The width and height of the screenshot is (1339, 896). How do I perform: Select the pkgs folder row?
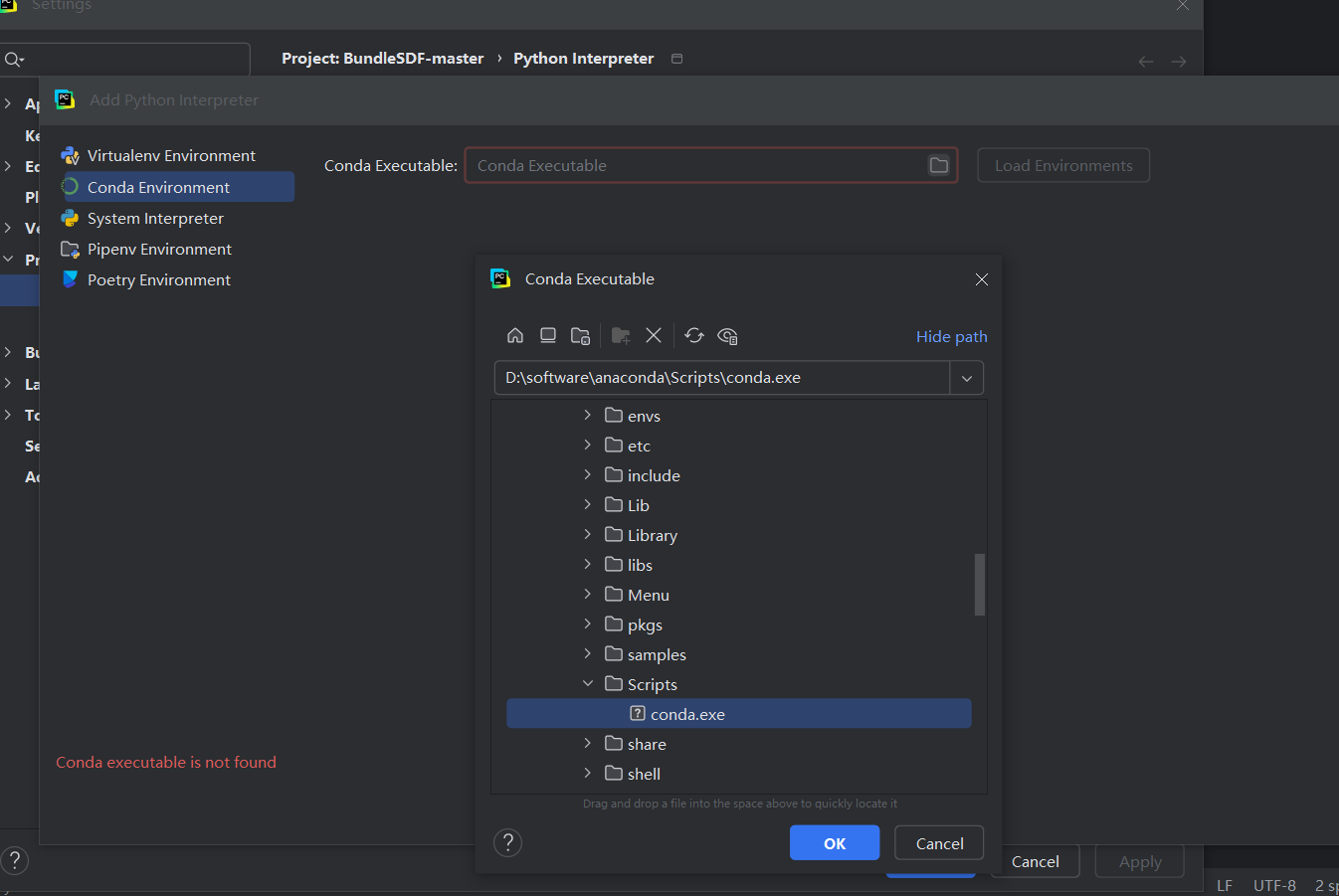[x=739, y=625]
